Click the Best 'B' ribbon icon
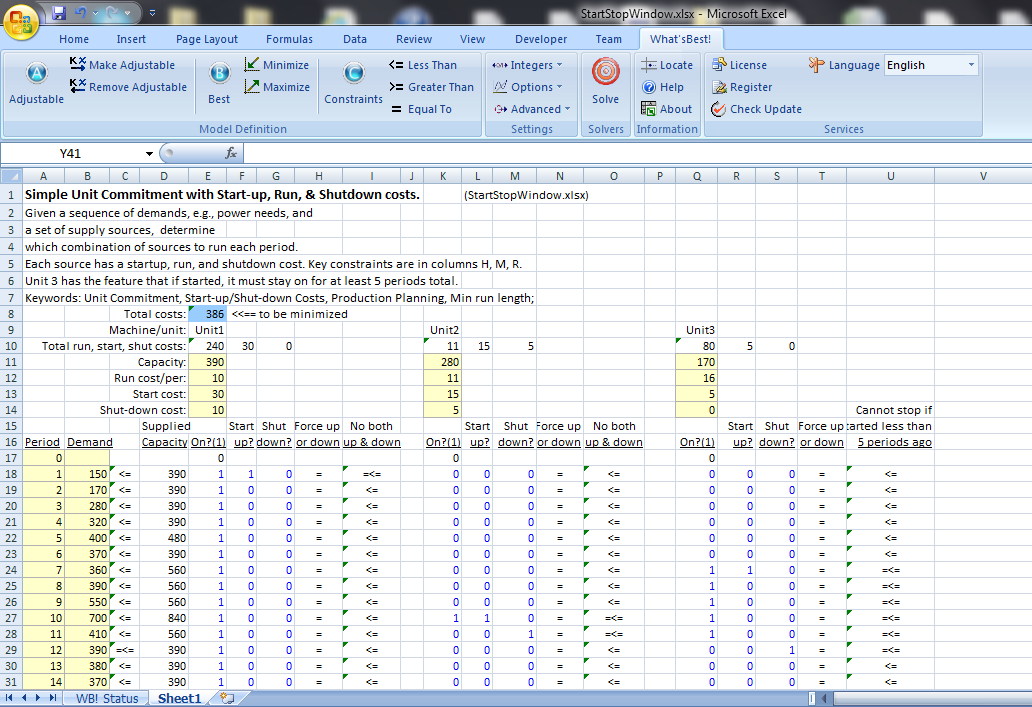Image resolution: width=1032 pixels, height=707 pixels. coord(219,73)
